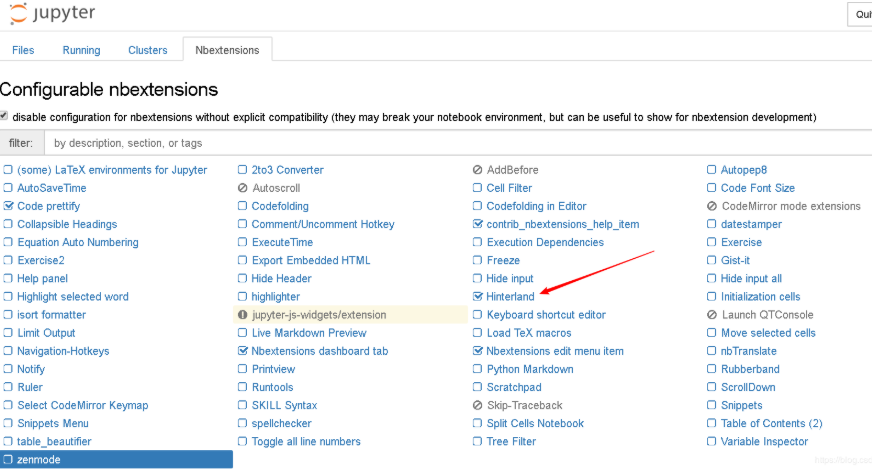872x472 pixels.
Task: Click the AddBefore disabled icon
Action: 478,170
